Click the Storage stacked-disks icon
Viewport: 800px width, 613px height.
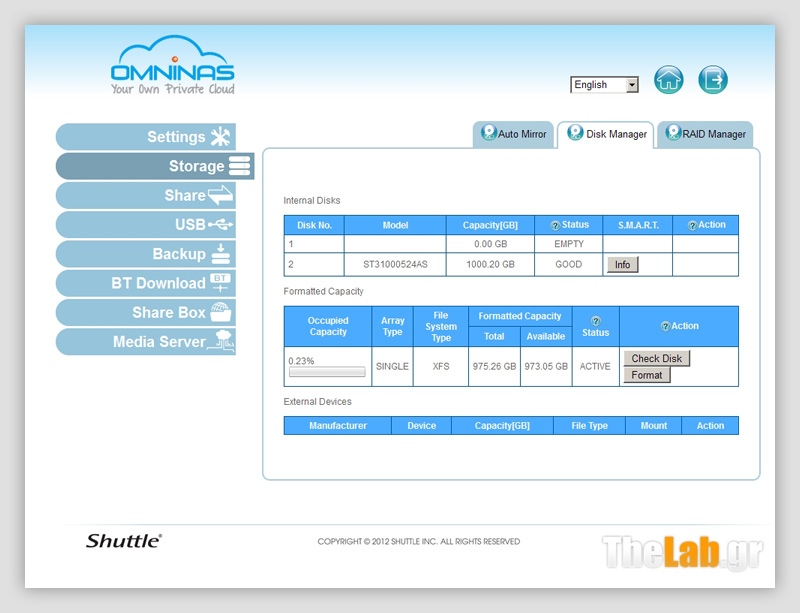point(239,166)
